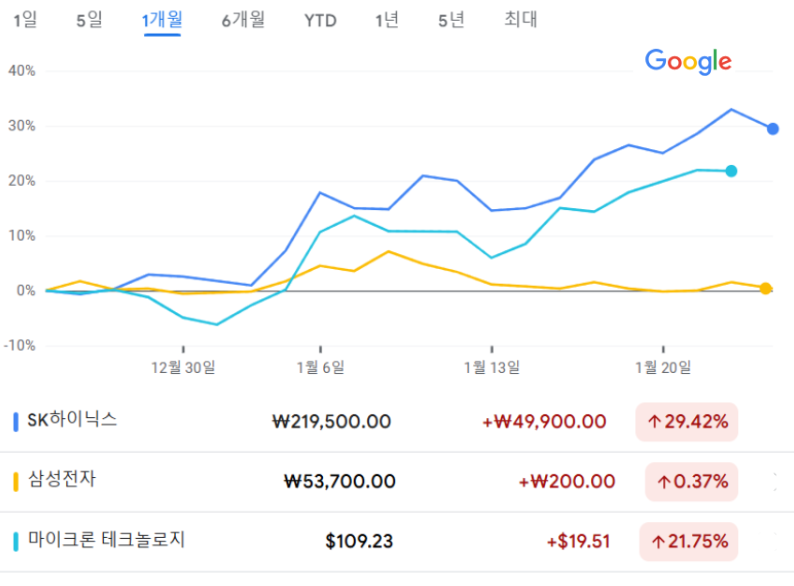Switch to the 1일 time range tab
The width and height of the screenshot is (794, 586).
[25, 20]
